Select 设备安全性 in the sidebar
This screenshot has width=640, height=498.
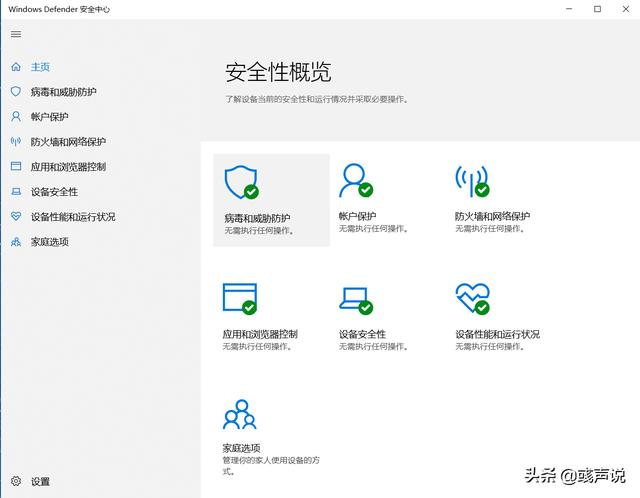click(54, 192)
